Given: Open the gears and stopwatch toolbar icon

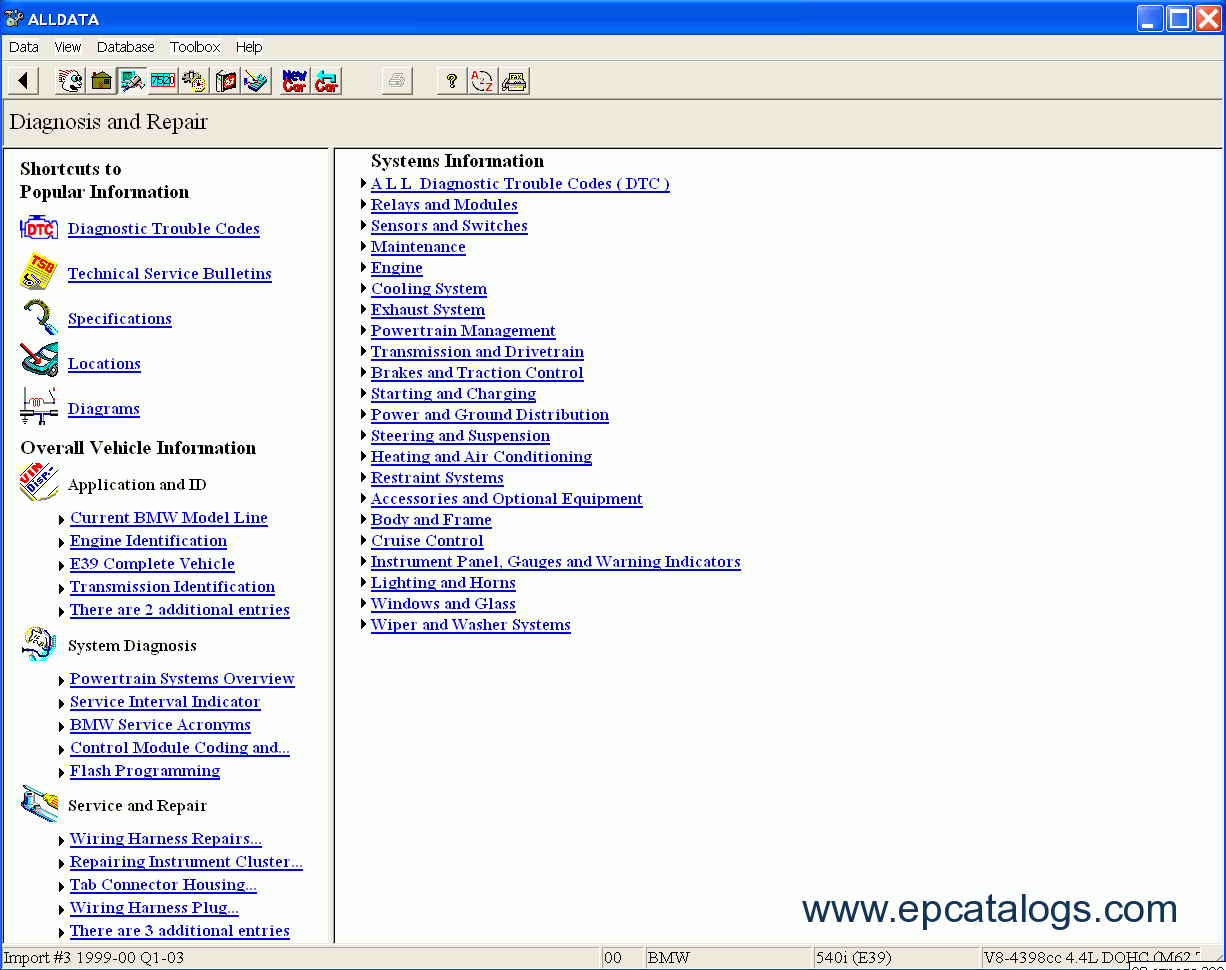Looking at the screenshot, I should pyautogui.click(x=194, y=81).
